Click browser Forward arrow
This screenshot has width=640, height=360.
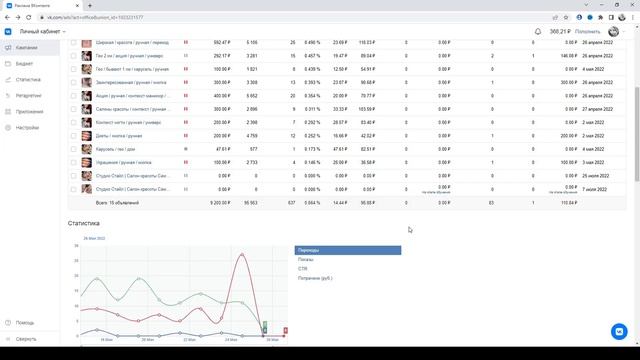click(18, 18)
